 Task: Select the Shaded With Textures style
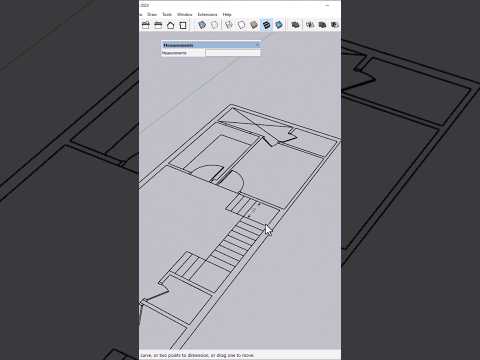266,25
